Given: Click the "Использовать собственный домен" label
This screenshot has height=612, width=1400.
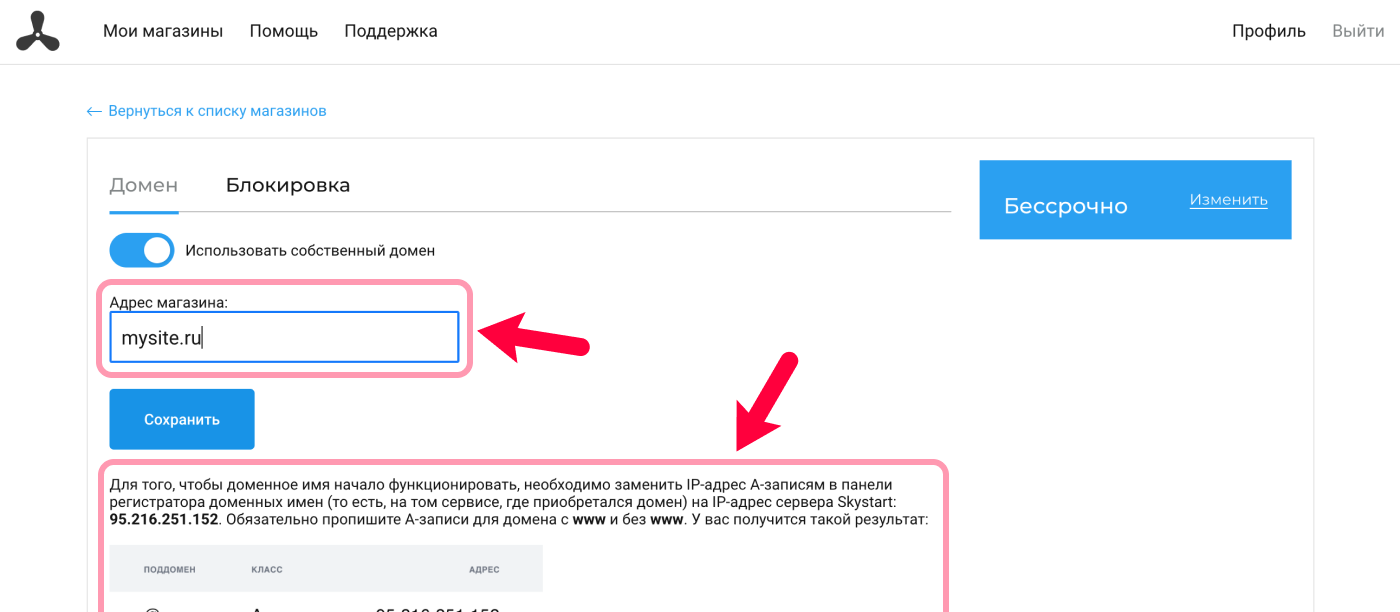Looking at the screenshot, I should click(x=310, y=251).
